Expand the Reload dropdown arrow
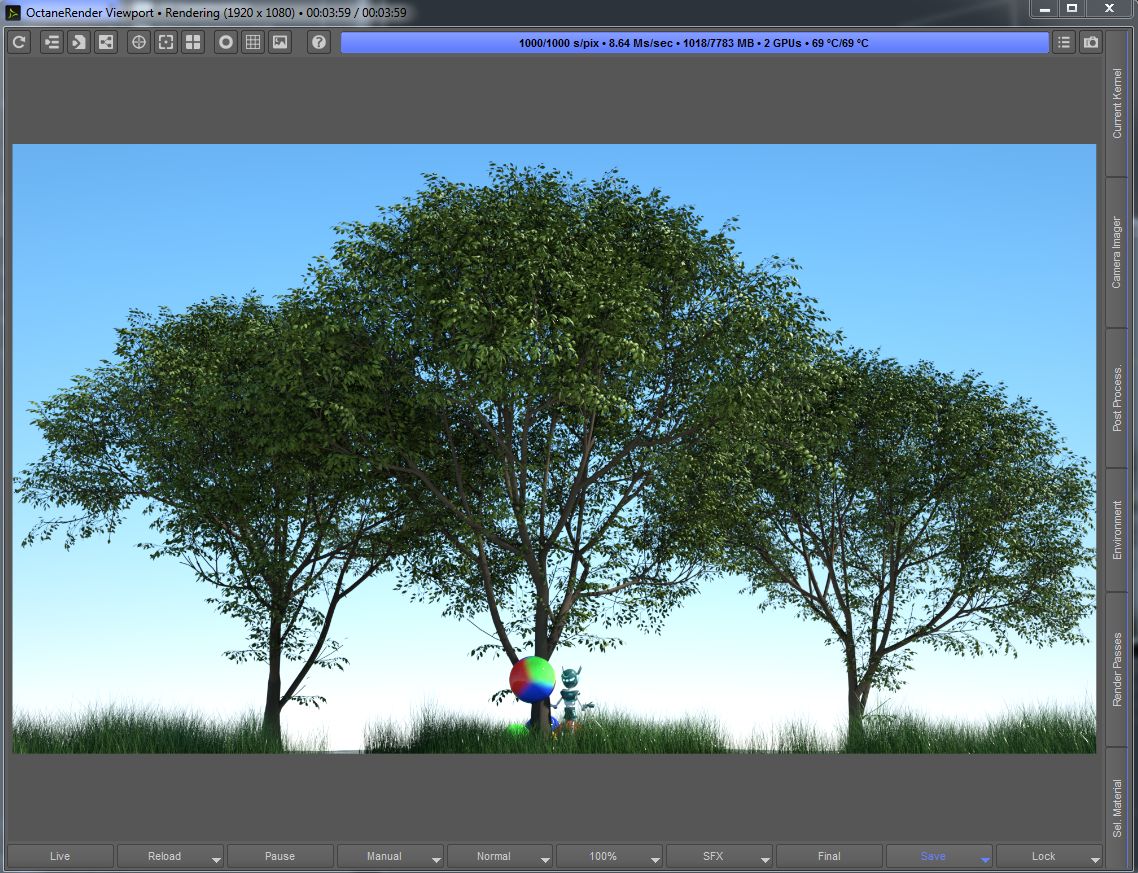 216,859
